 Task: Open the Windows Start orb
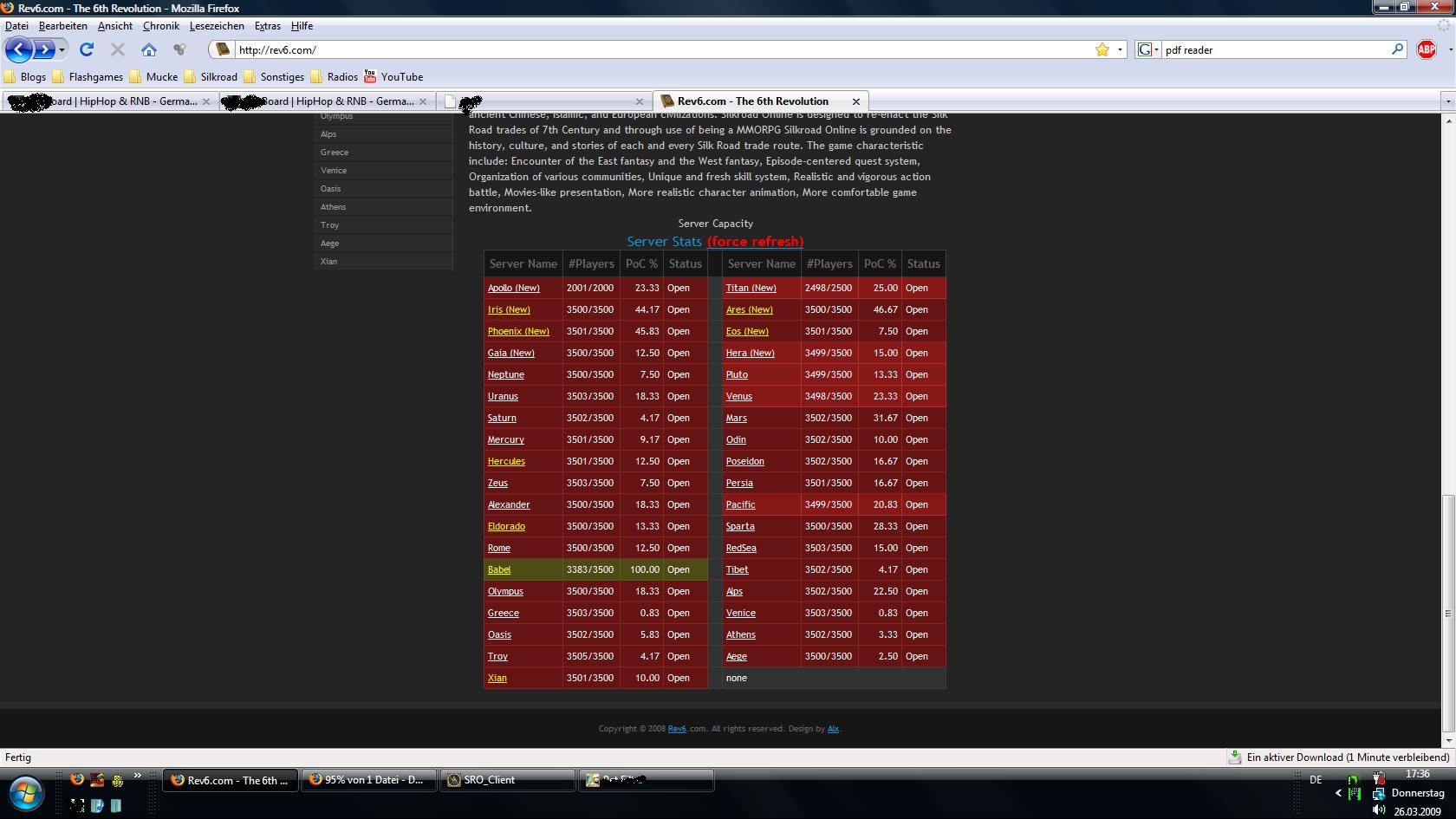pos(26,791)
